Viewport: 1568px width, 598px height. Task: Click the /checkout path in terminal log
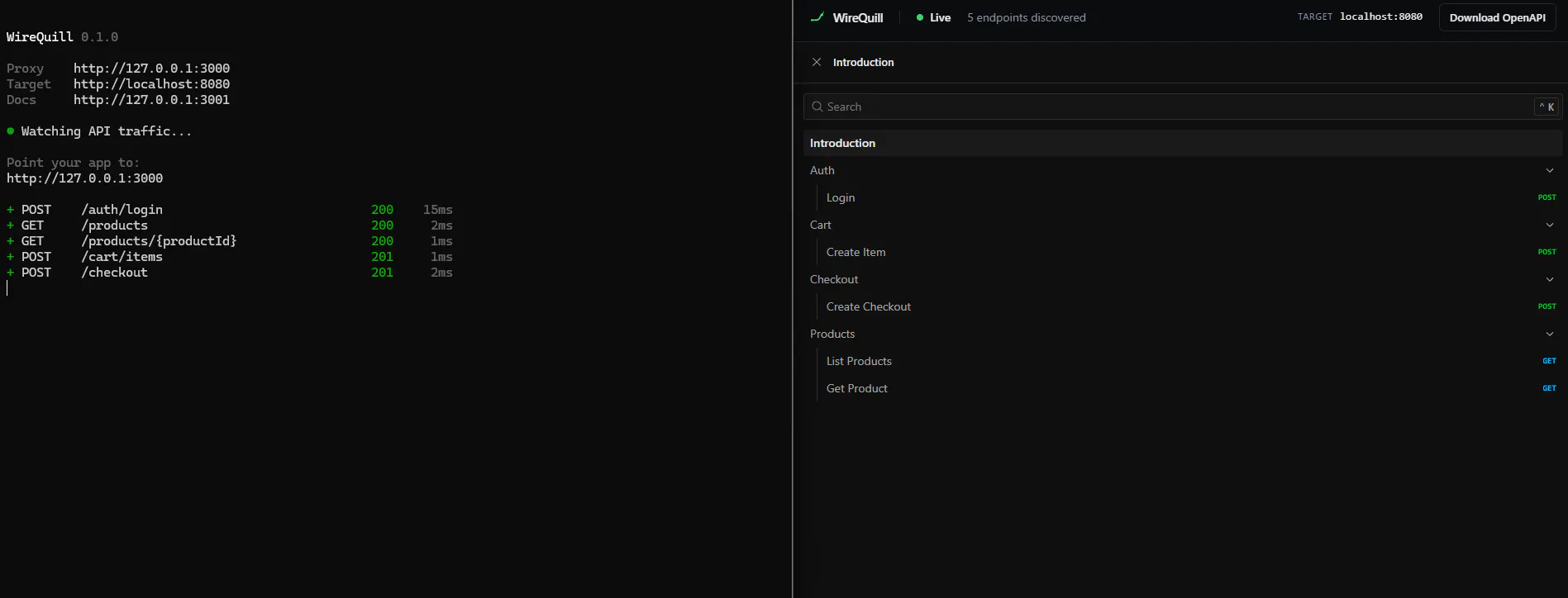point(114,273)
